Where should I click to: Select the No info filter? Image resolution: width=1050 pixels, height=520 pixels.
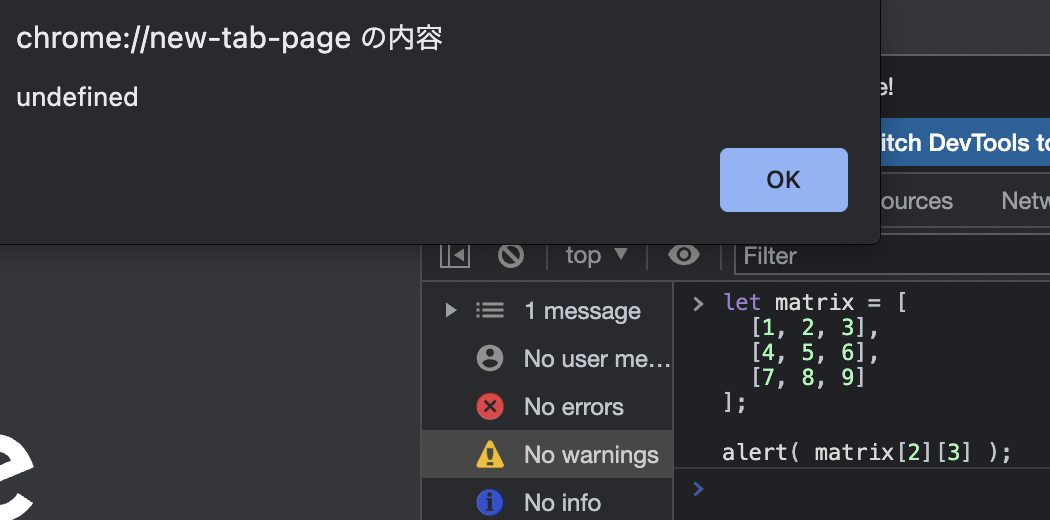click(x=547, y=502)
